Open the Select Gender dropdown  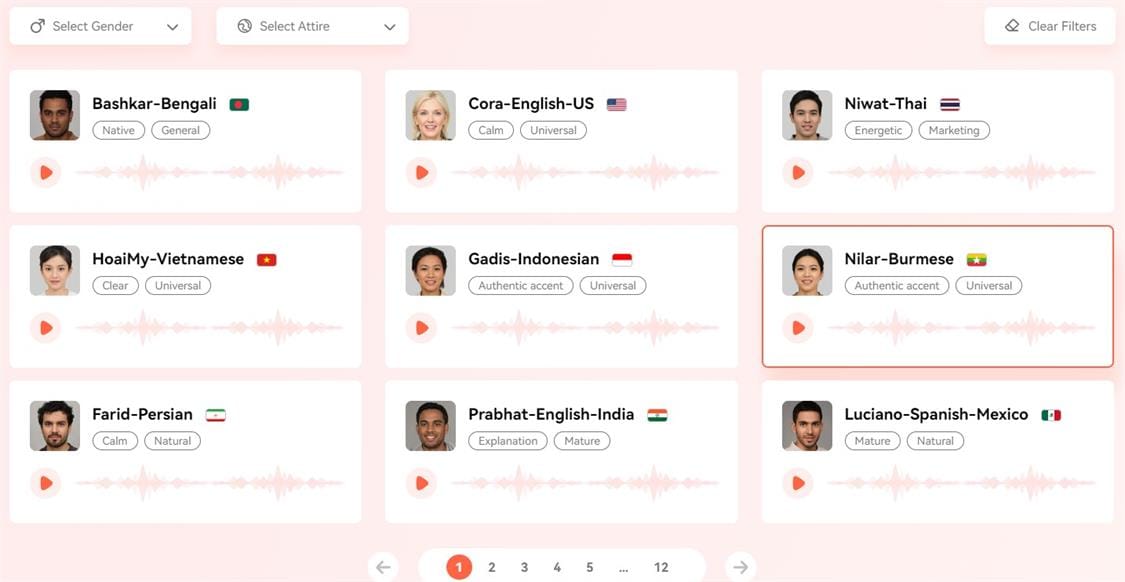(x=100, y=27)
